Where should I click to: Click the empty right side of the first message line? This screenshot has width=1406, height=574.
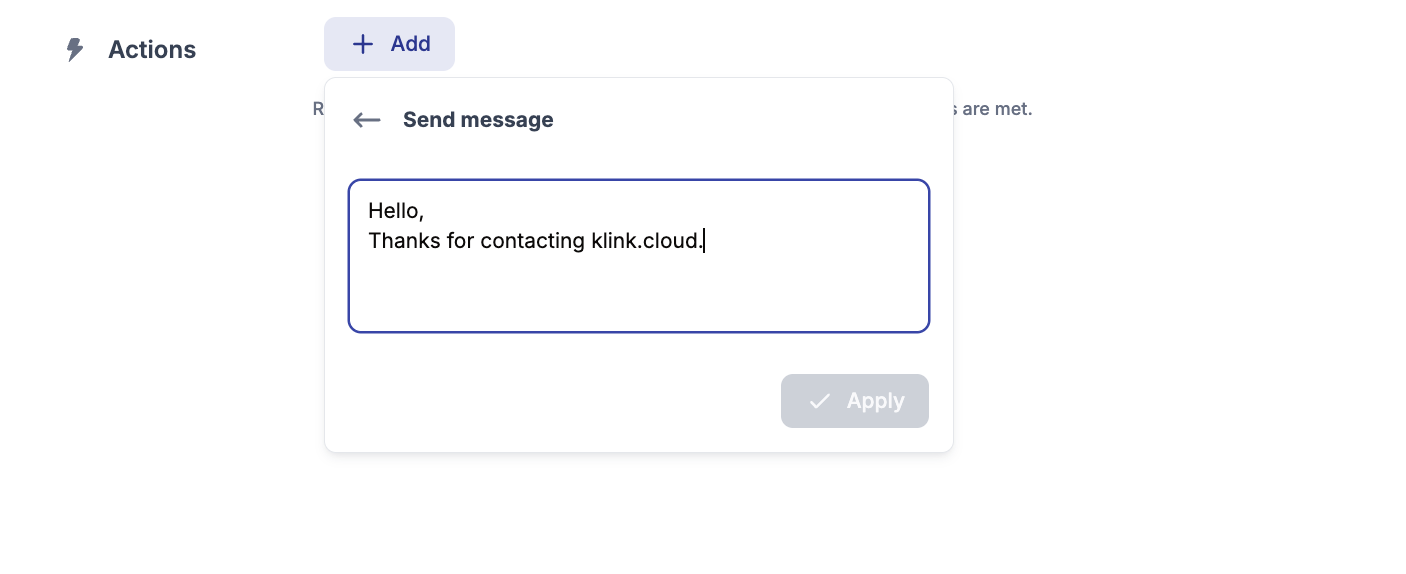700,211
